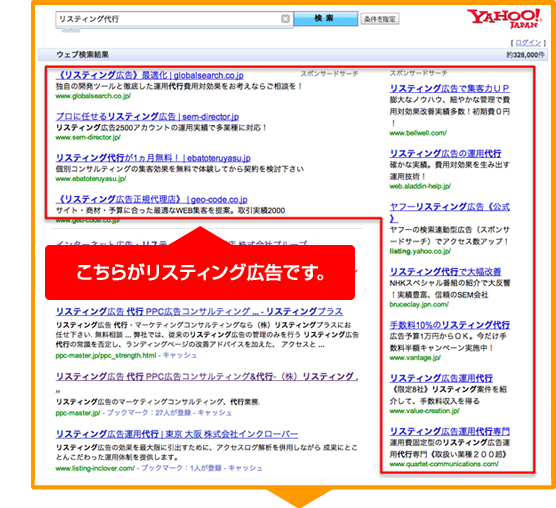
Task: Open the globalsearch.co.jp sponsored ad title
Action: [x=150, y=75]
